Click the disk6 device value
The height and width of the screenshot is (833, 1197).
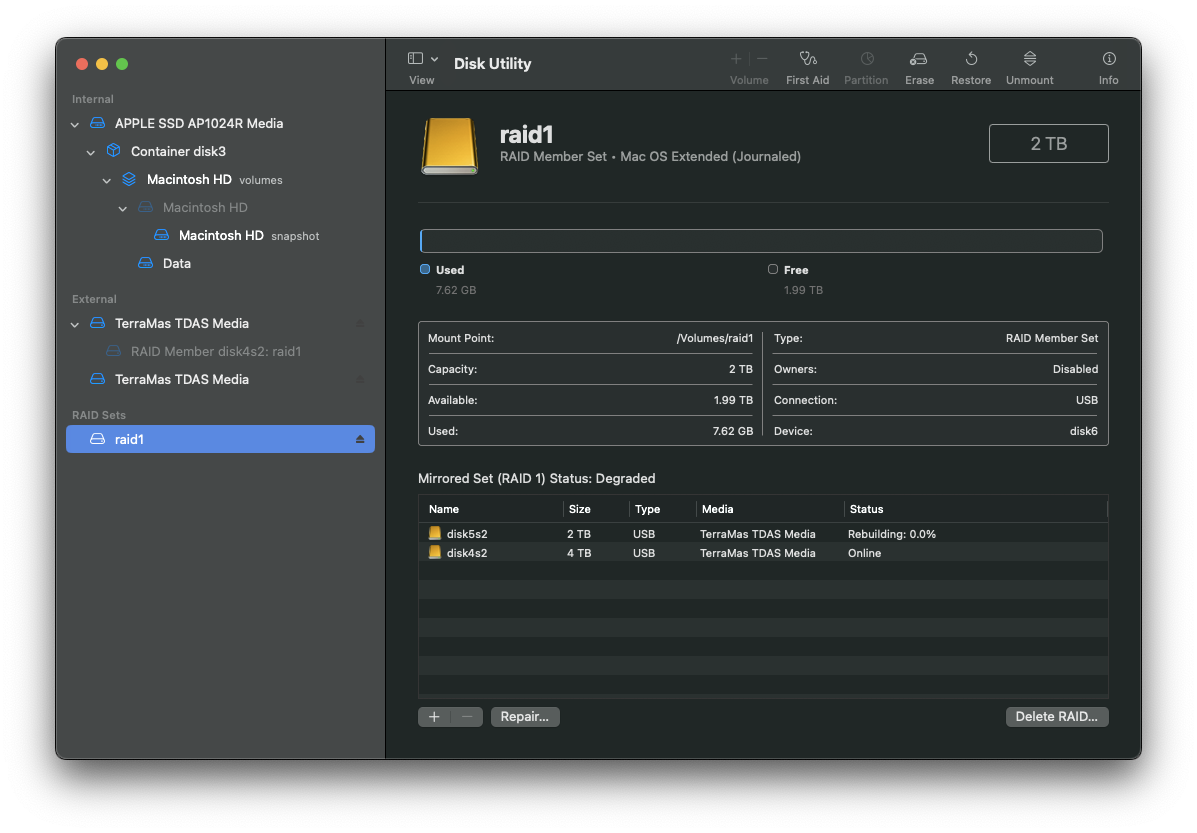(x=1083, y=431)
